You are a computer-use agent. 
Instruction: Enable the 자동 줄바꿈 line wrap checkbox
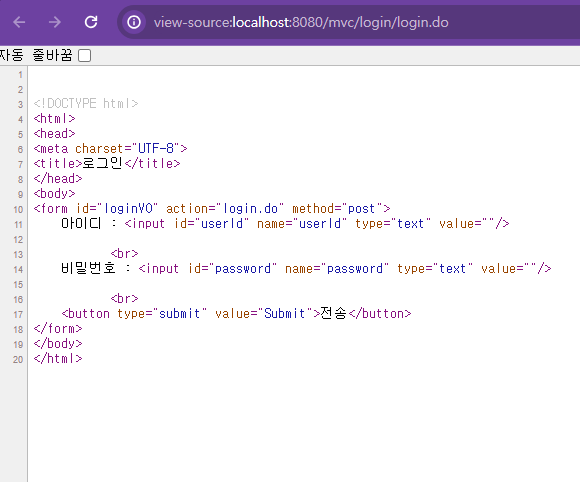point(85,55)
